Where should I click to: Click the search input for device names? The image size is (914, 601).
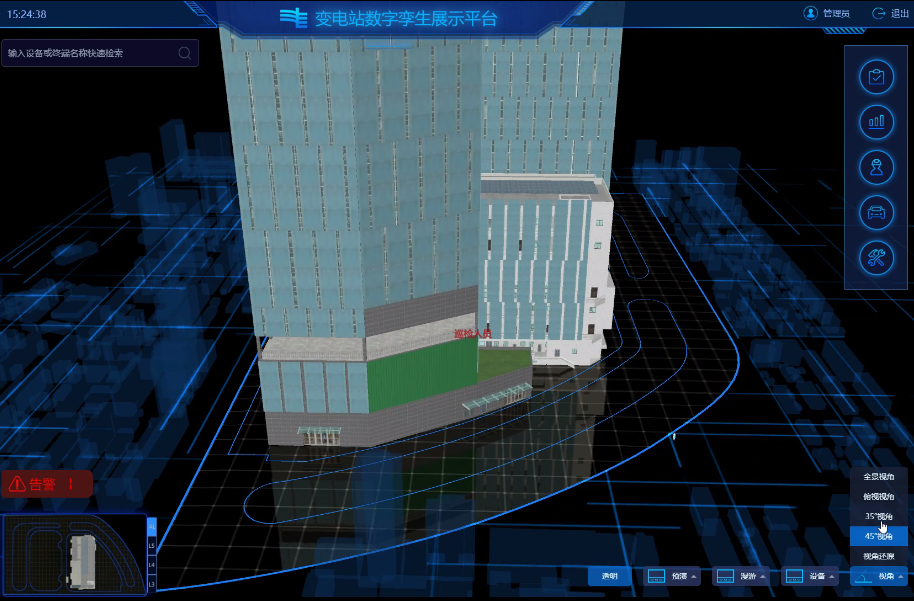(x=90, y=52)
